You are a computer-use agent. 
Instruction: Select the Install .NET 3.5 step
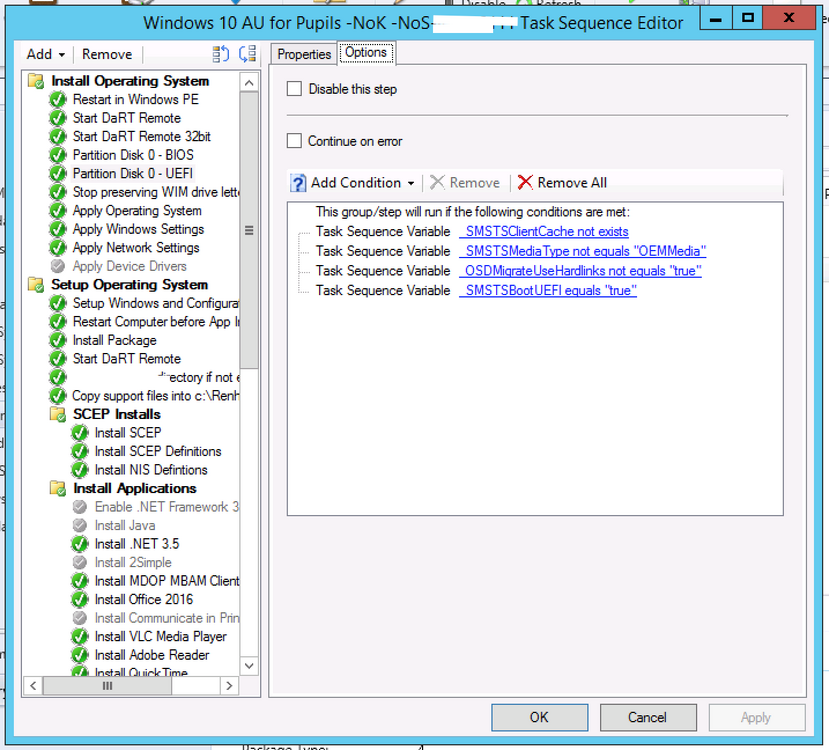137,544
